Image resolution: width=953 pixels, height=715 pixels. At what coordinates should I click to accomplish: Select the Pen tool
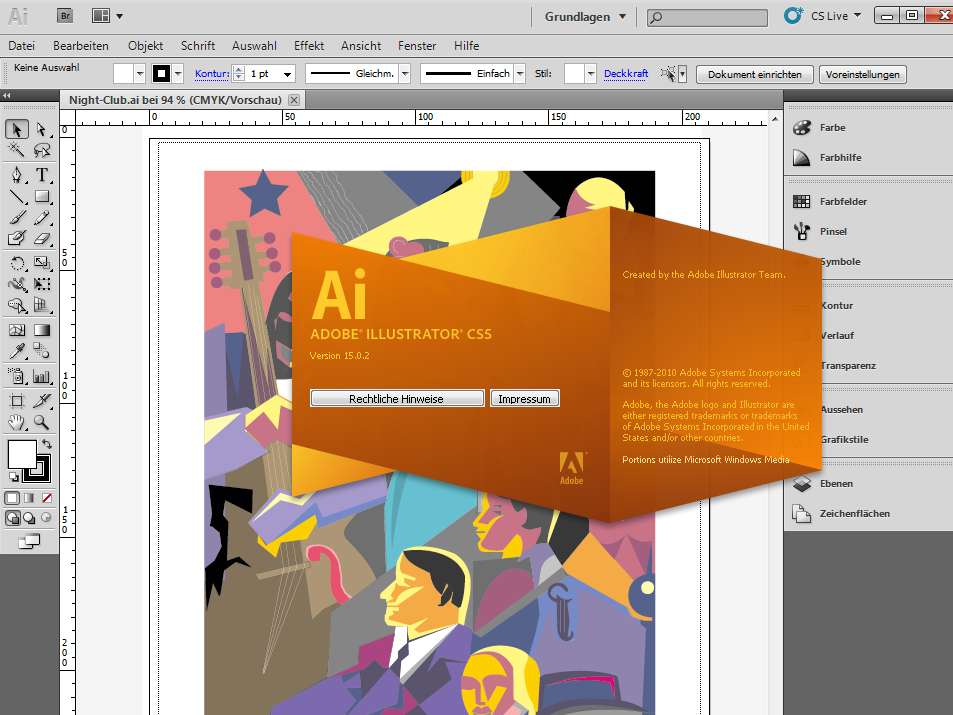(17, 175)
